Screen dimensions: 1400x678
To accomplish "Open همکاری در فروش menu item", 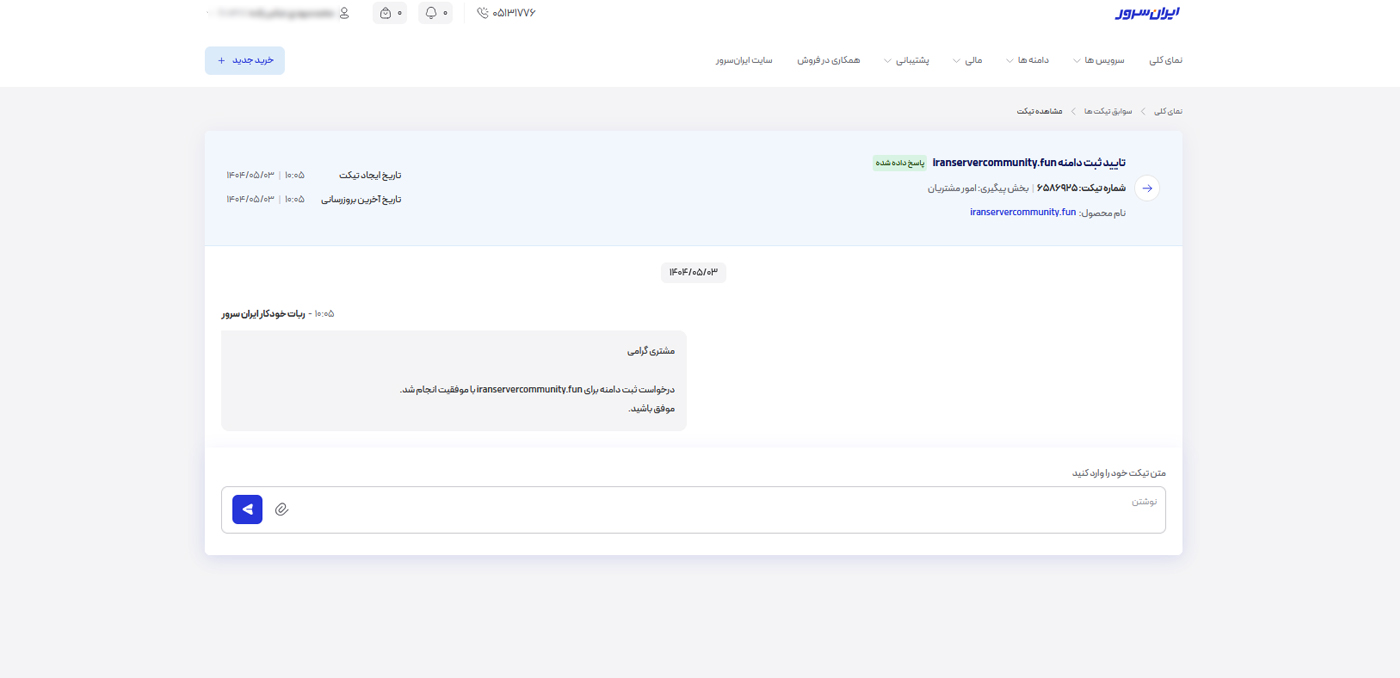I will tap(828, 60).
